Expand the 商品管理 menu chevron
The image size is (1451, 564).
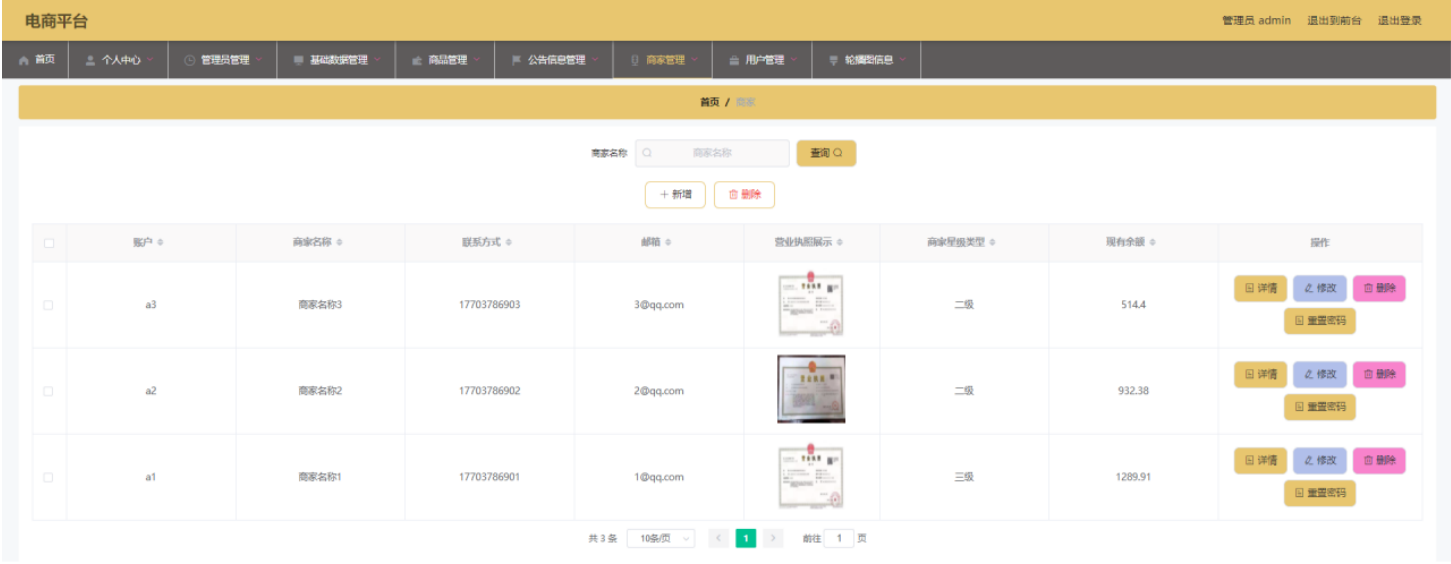[x=477, y=59]
